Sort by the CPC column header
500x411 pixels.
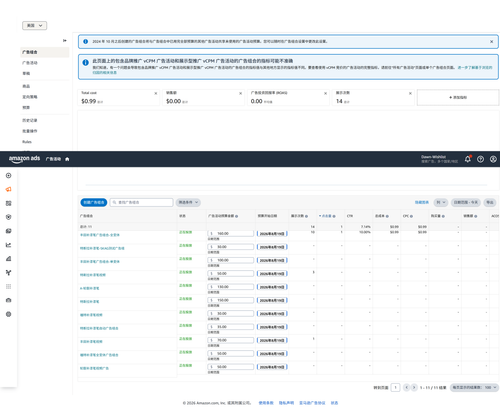click(x=406, y=216)
